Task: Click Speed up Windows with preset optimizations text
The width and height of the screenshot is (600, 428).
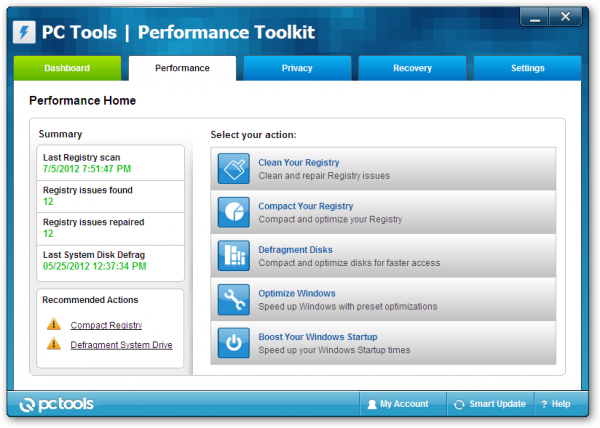Action: (x=348, y=307)
